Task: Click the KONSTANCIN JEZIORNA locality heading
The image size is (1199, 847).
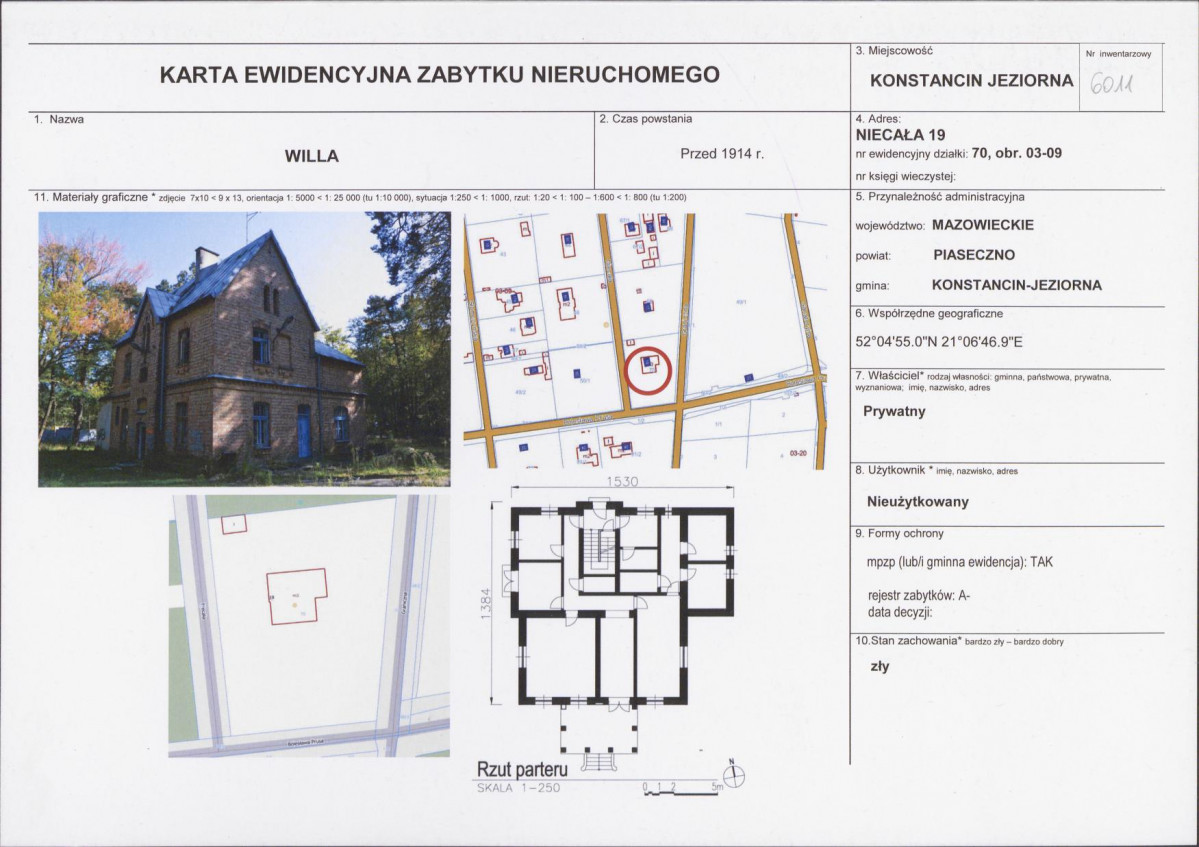Action: (971, 81)
